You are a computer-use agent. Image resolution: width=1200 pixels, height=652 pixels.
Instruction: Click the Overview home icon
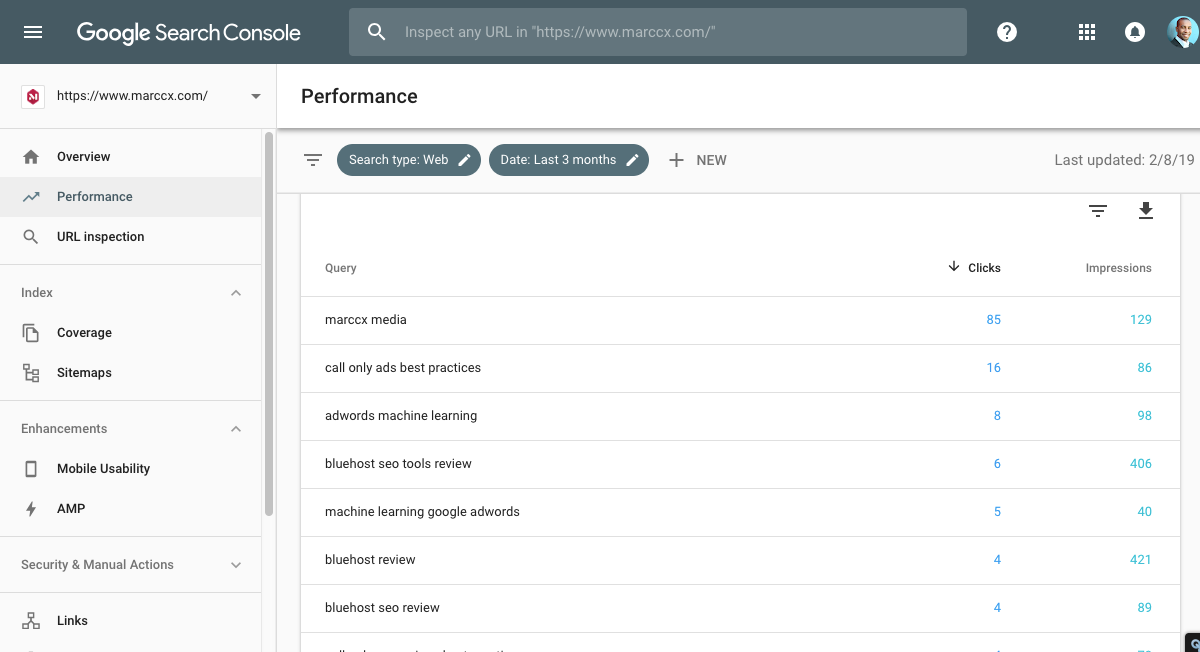(31, 157)
